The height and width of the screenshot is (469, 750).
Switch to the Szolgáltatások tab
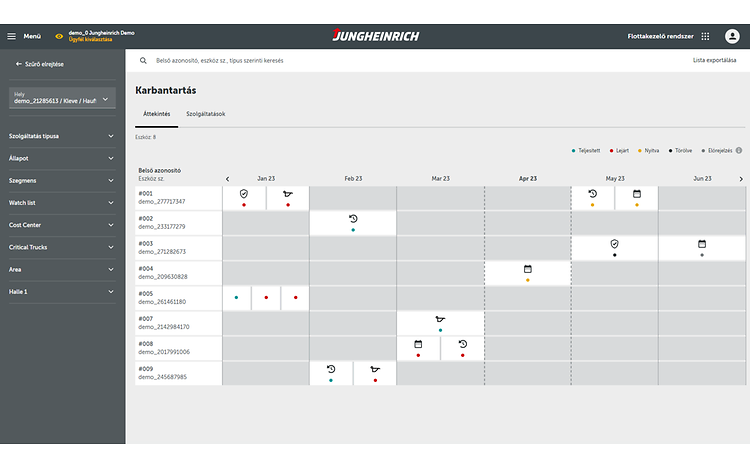(x=205, y=114)
